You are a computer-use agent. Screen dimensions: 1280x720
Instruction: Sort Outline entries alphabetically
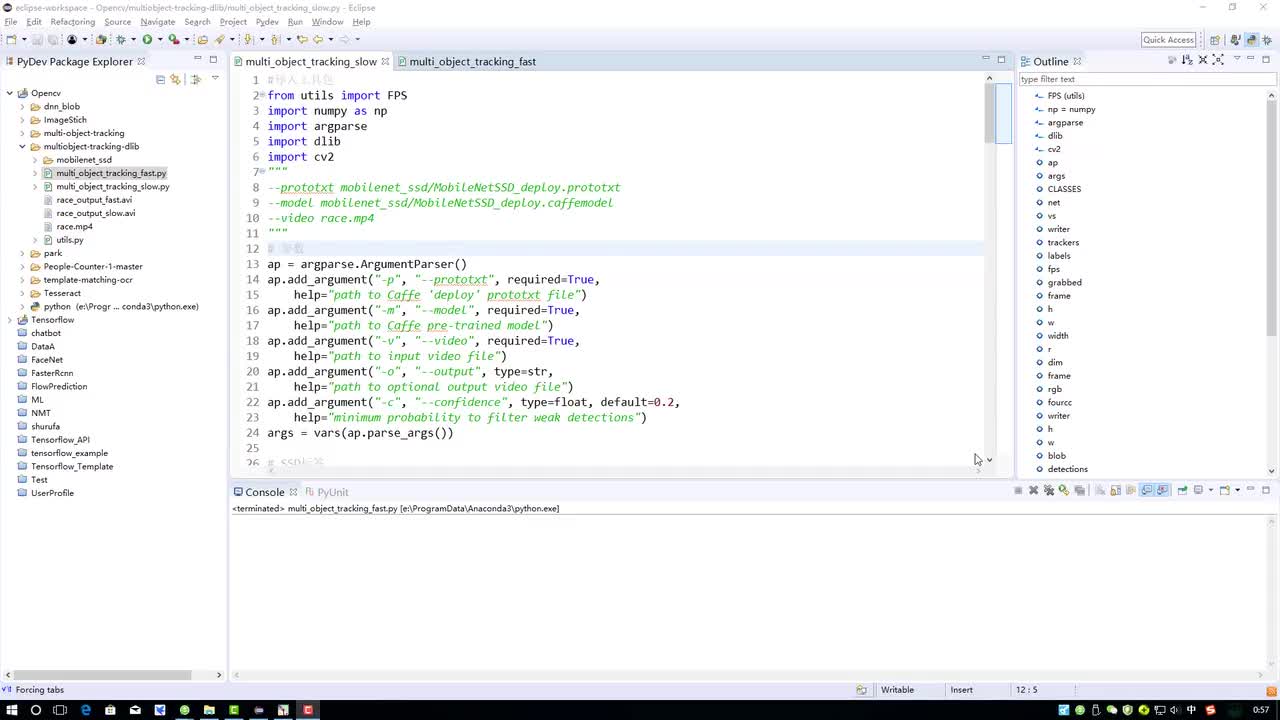1188,60
